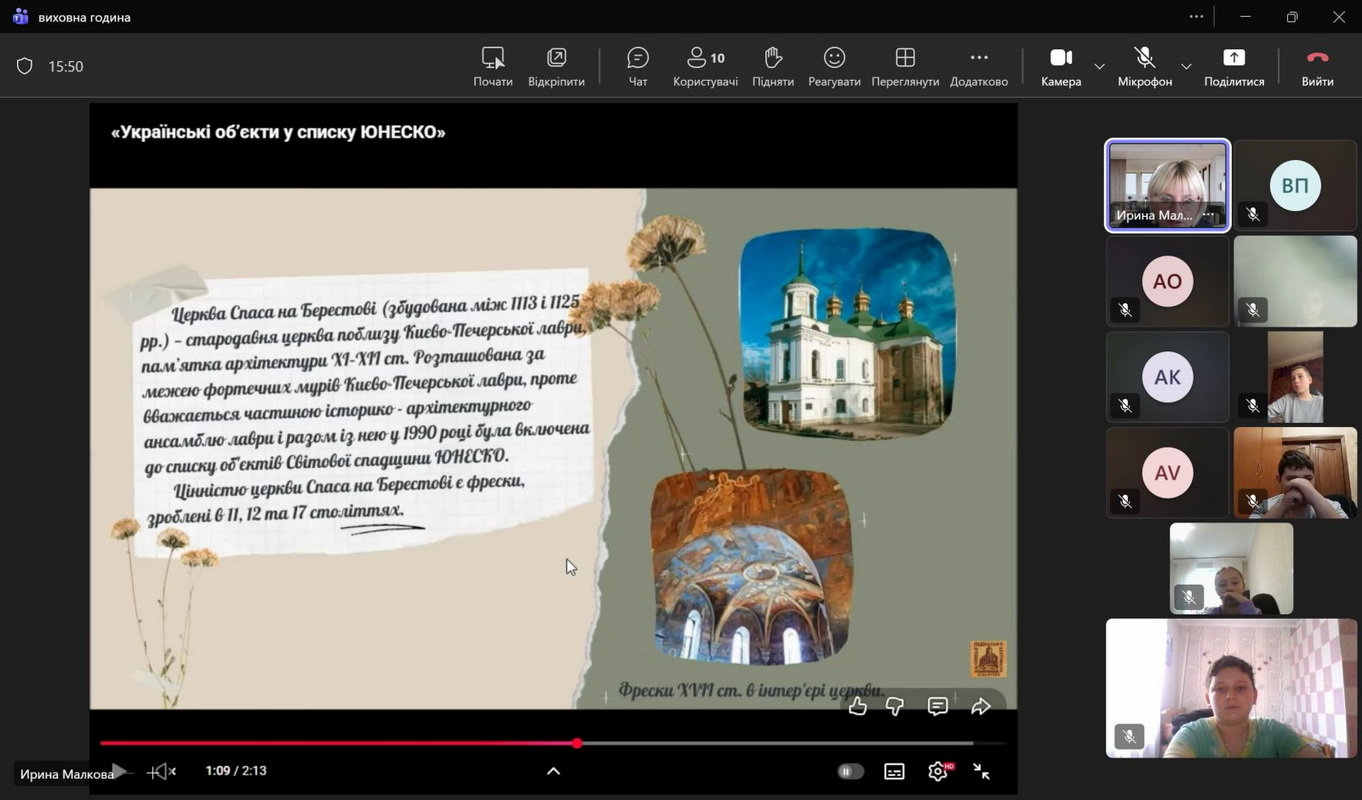The image size is (1362, 800).
Task: Click the video thumbs-up like button
Action: point(858,707)
